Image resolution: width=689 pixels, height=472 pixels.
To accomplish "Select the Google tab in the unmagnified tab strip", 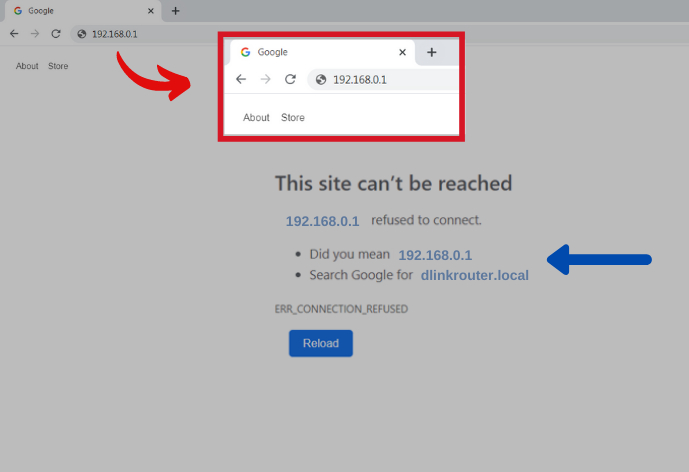I will [x=83, y=11].
